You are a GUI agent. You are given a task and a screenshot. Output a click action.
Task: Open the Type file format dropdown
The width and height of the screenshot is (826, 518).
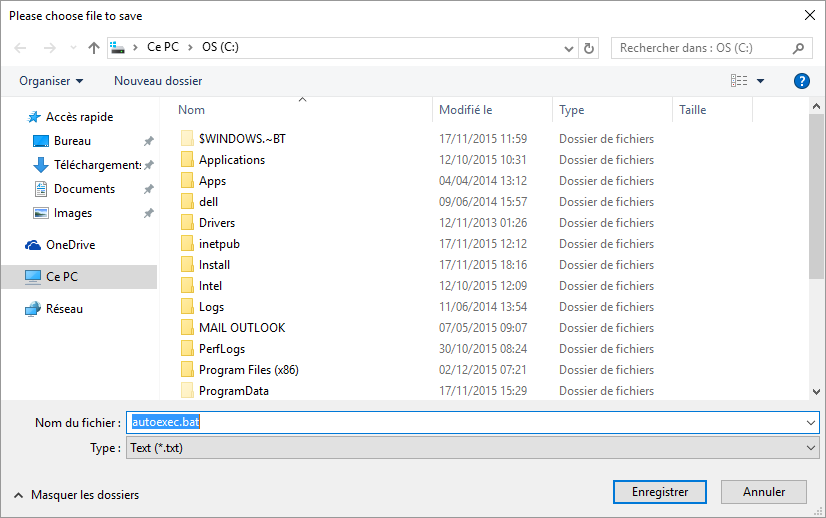click(472, 449)
